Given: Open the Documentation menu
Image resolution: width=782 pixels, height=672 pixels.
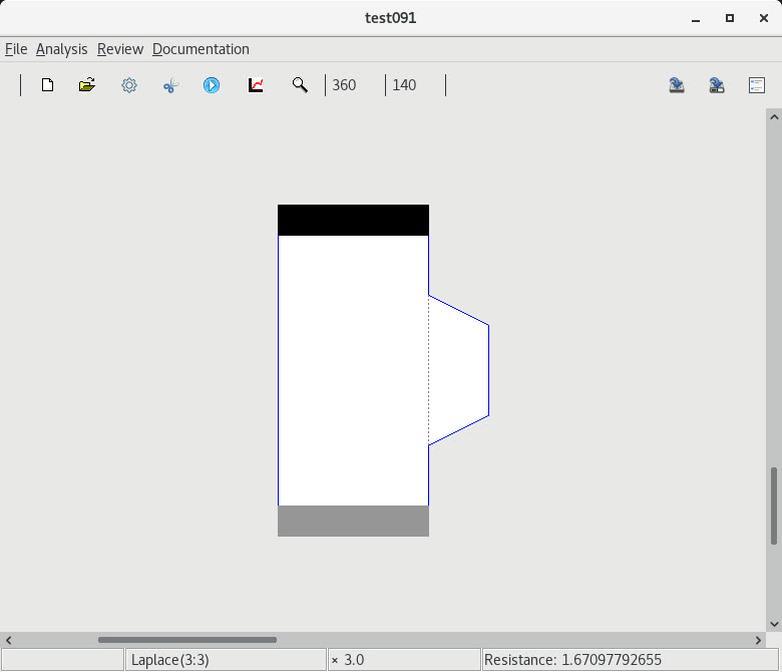Looking at the screenshot, I should [200, 49].
